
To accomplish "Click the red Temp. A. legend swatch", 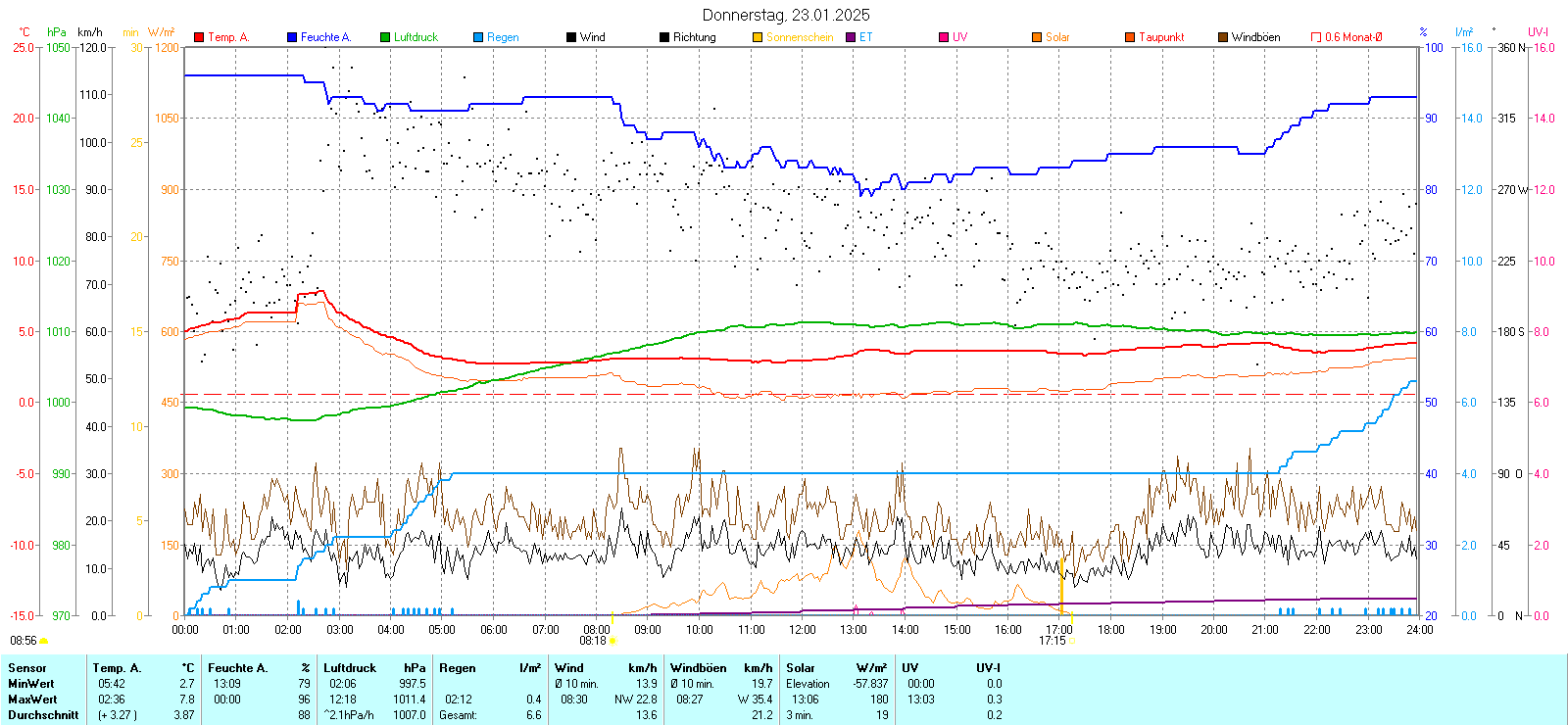I will click(x=199, y=37).
